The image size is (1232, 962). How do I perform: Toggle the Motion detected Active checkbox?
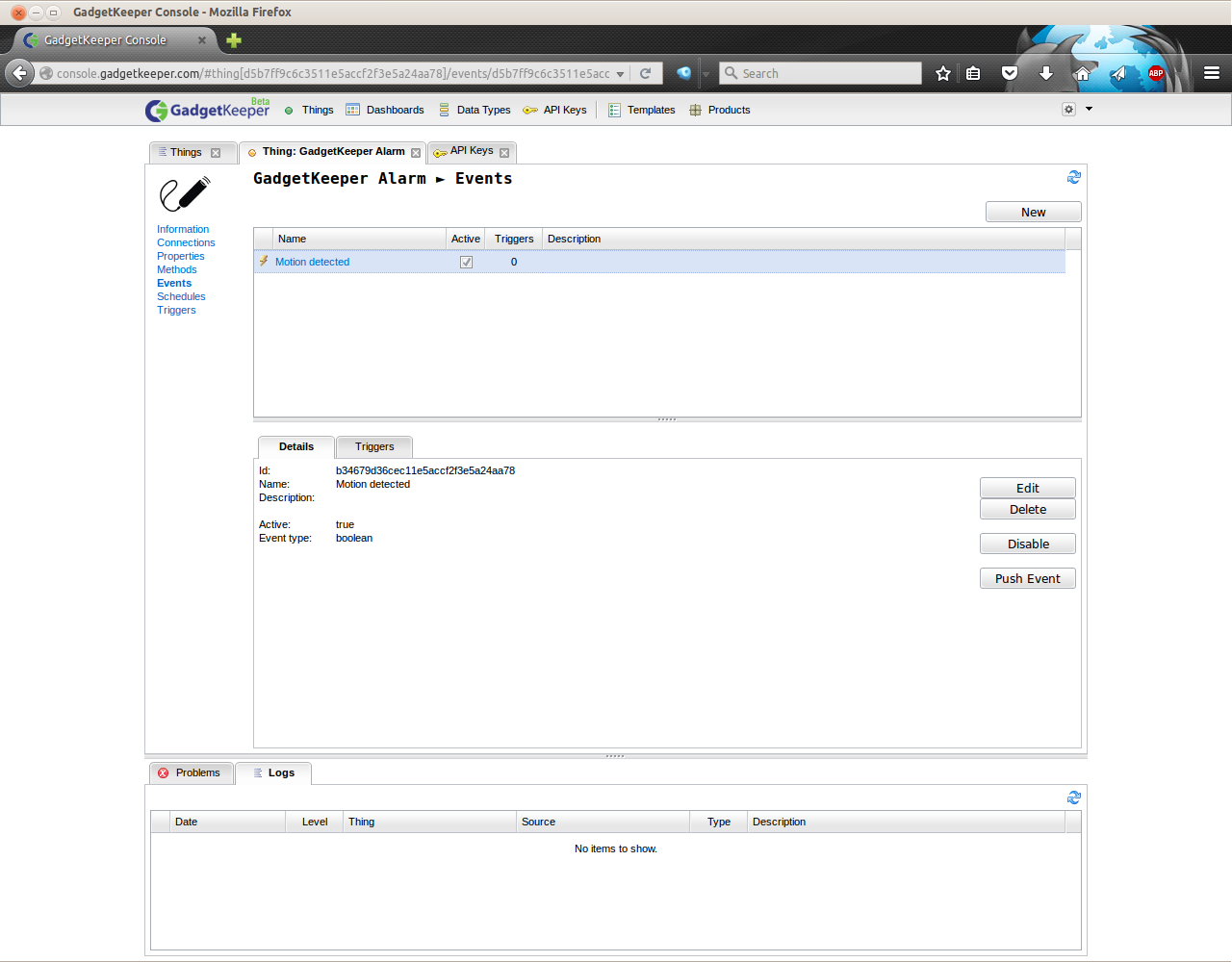click(x=466, y=262)
